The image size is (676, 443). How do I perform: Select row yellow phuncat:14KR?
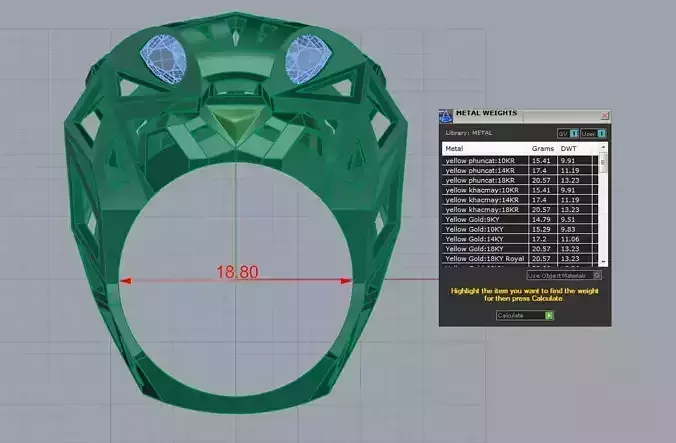520,170
